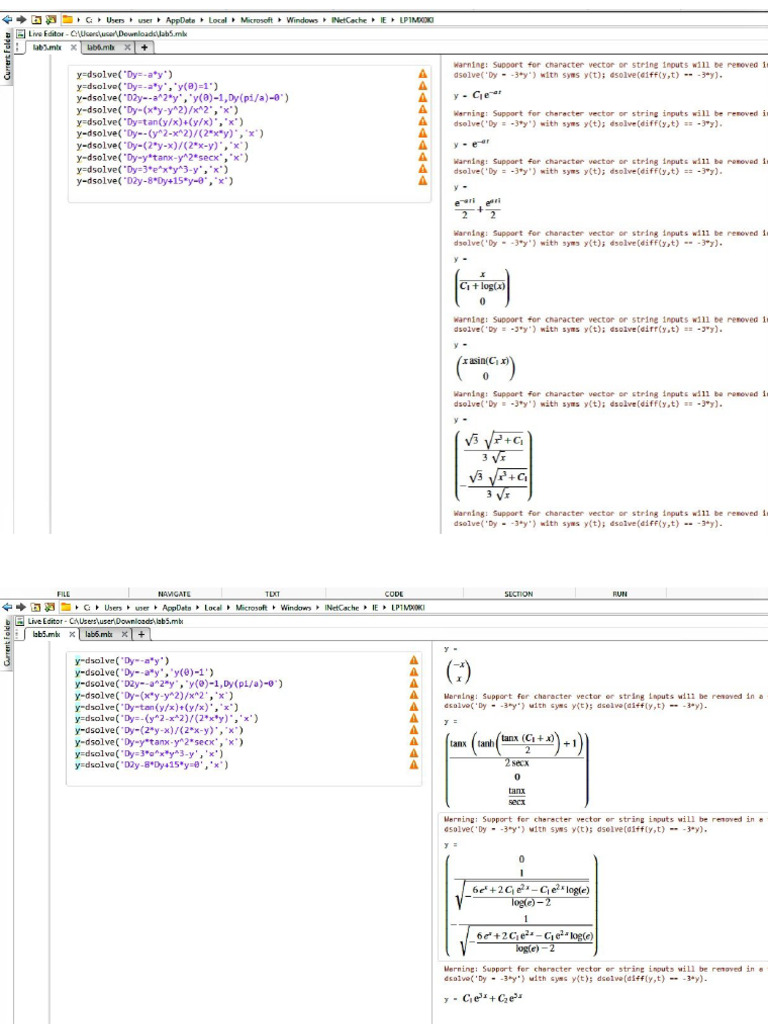Switch to lab6.mlx tab in lower window
The height and width of the screenshot is (1024, 768).
[99, 634]
